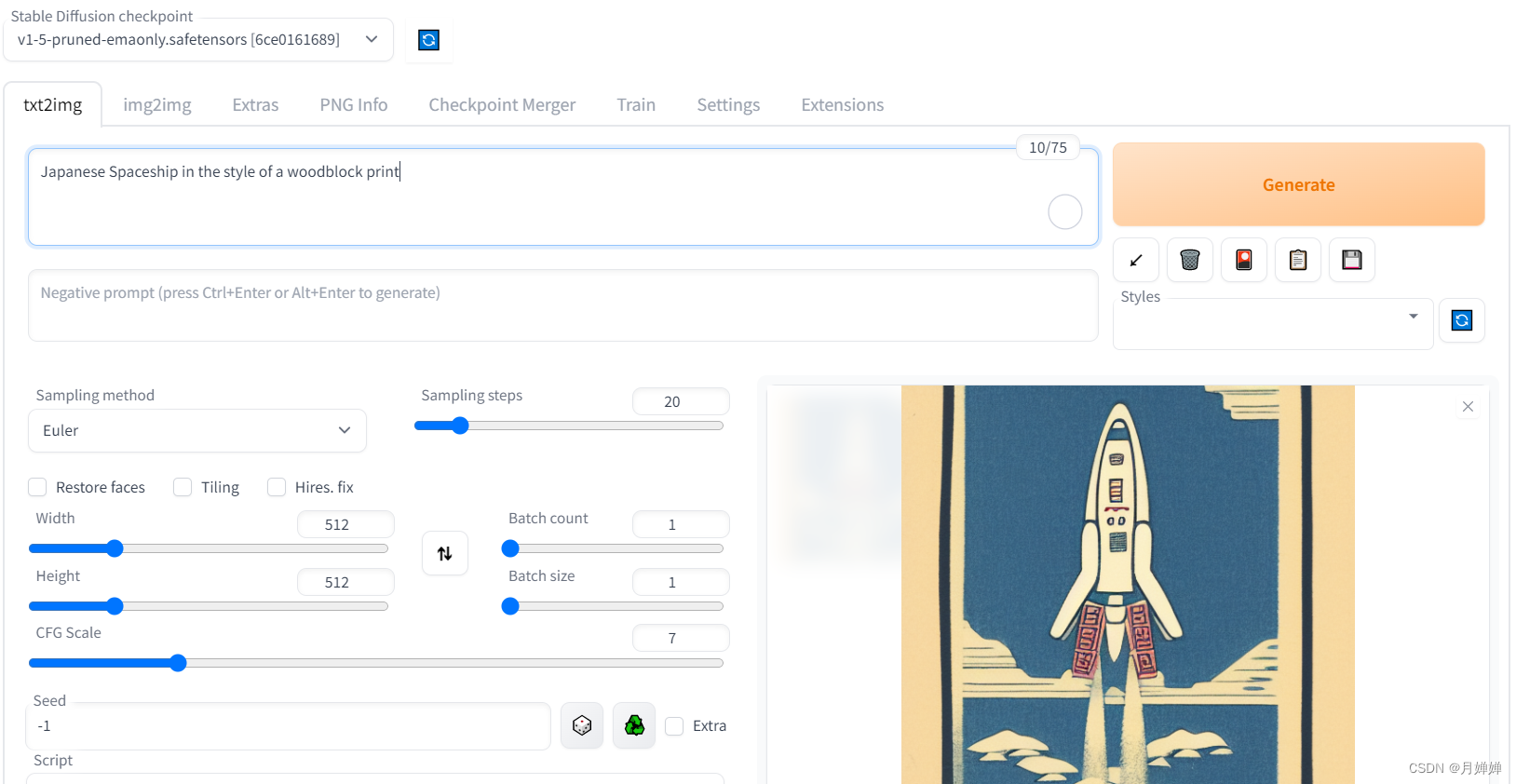Click the 10/75 token counter
Viewport: 1516px width, 784px height.
tap(1048, 147)
